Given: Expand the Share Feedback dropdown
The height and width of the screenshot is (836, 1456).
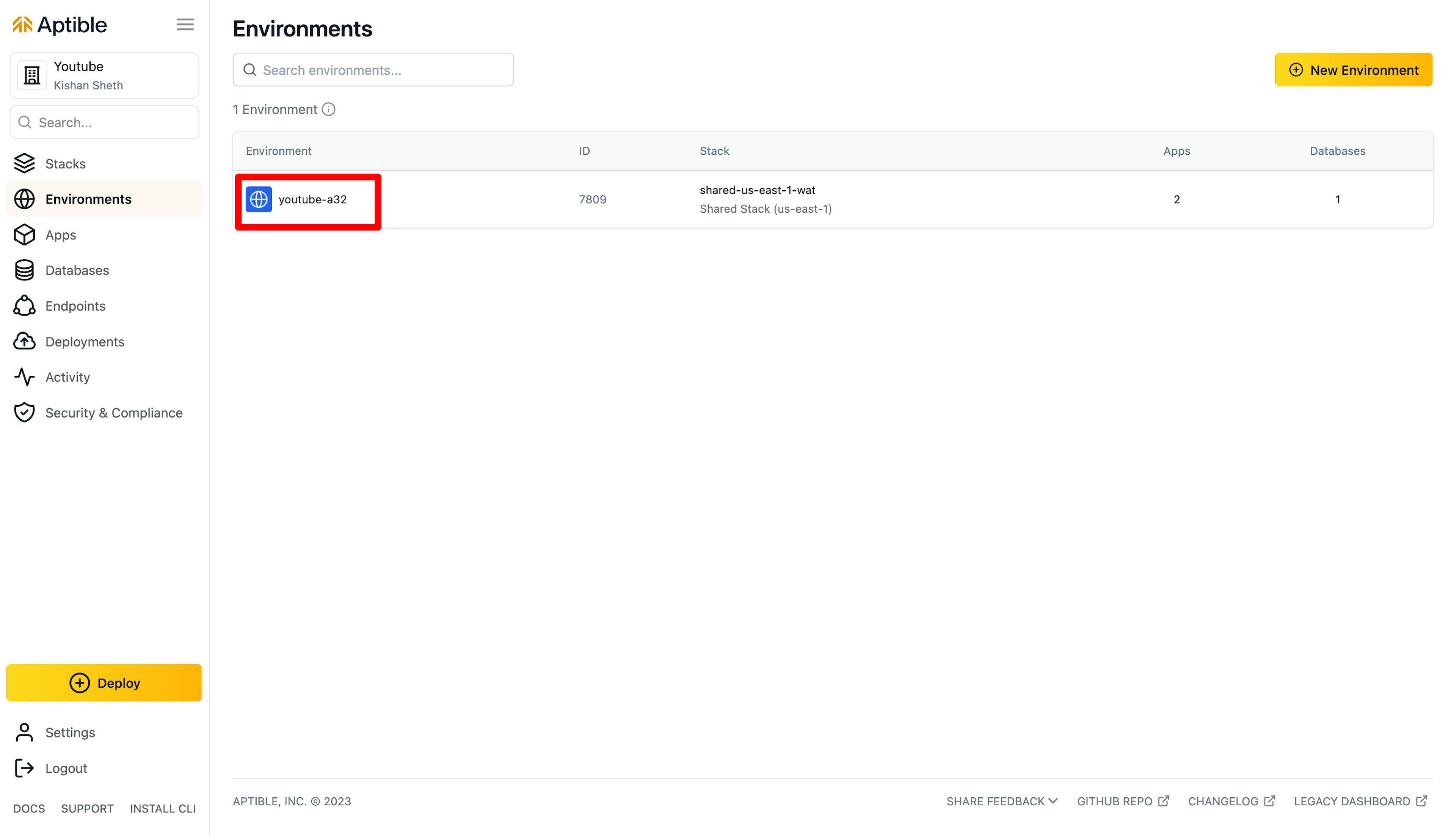Looking at the screenshot, I should pos(1001,801).
